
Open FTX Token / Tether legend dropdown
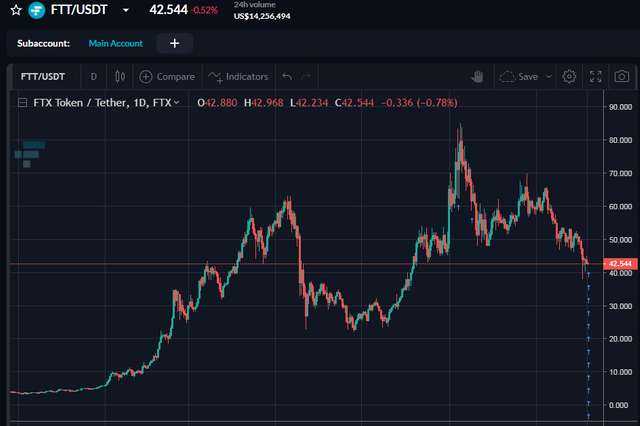click(x=177, y=102)
